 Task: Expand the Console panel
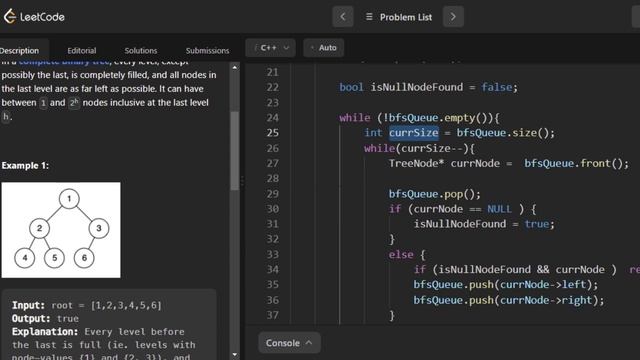[289, 343]
